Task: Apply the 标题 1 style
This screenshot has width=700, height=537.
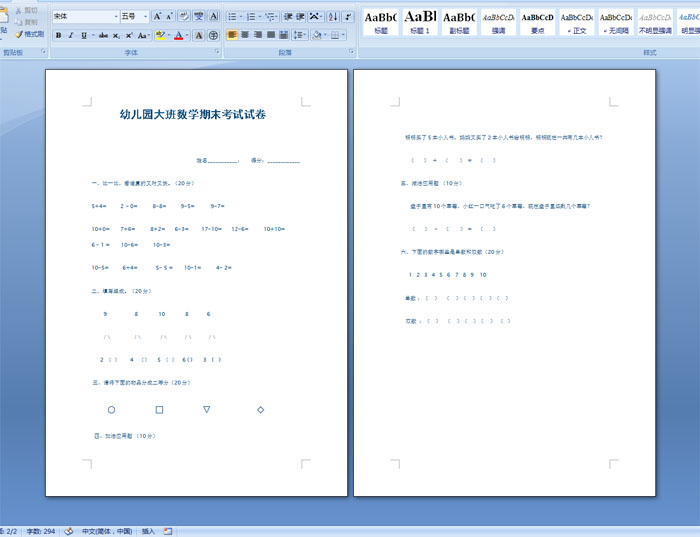Action: click(420, 22)
